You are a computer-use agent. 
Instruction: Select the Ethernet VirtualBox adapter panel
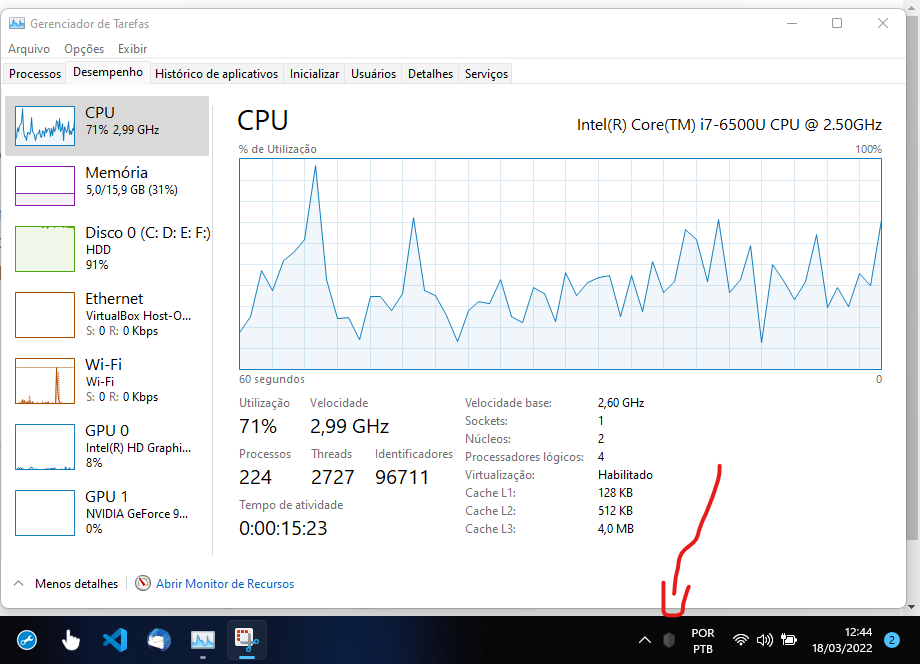[107, 314]
